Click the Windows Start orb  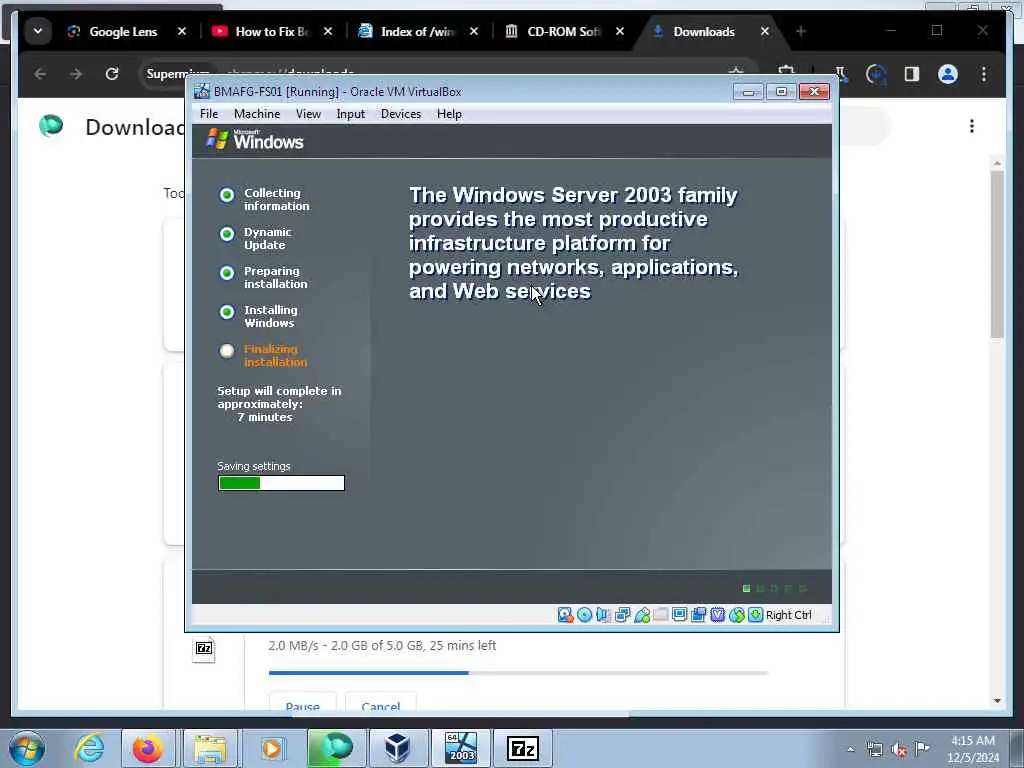pos(26,748)
